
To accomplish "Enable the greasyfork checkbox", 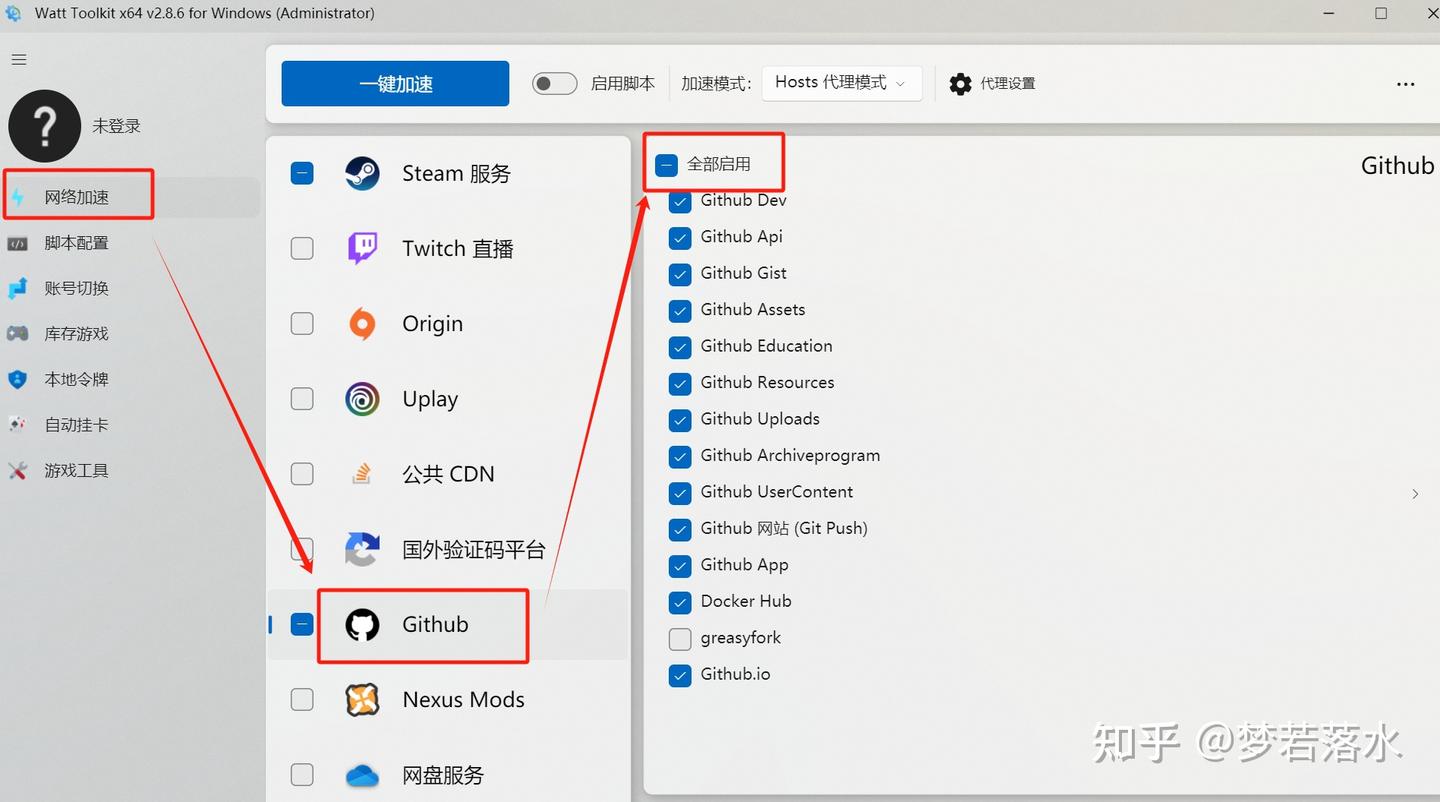I will 680,638.
